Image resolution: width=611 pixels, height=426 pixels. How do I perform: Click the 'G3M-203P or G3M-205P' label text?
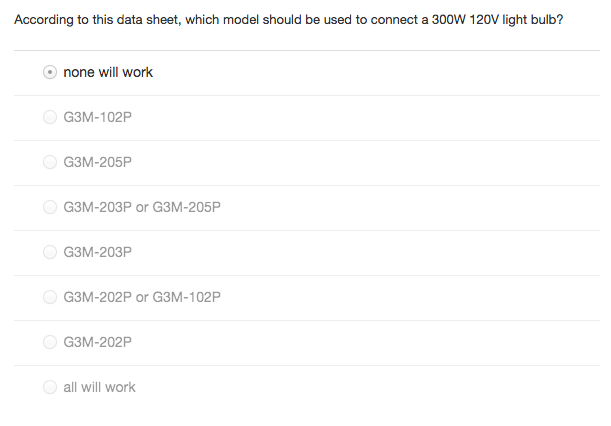coord(141,208)
